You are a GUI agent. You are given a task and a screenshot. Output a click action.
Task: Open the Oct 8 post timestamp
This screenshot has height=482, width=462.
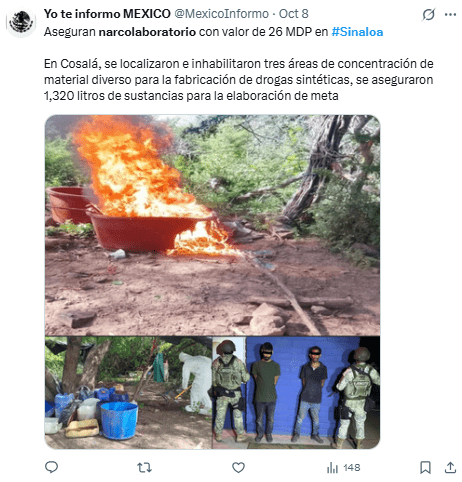[x=293, y=14]
